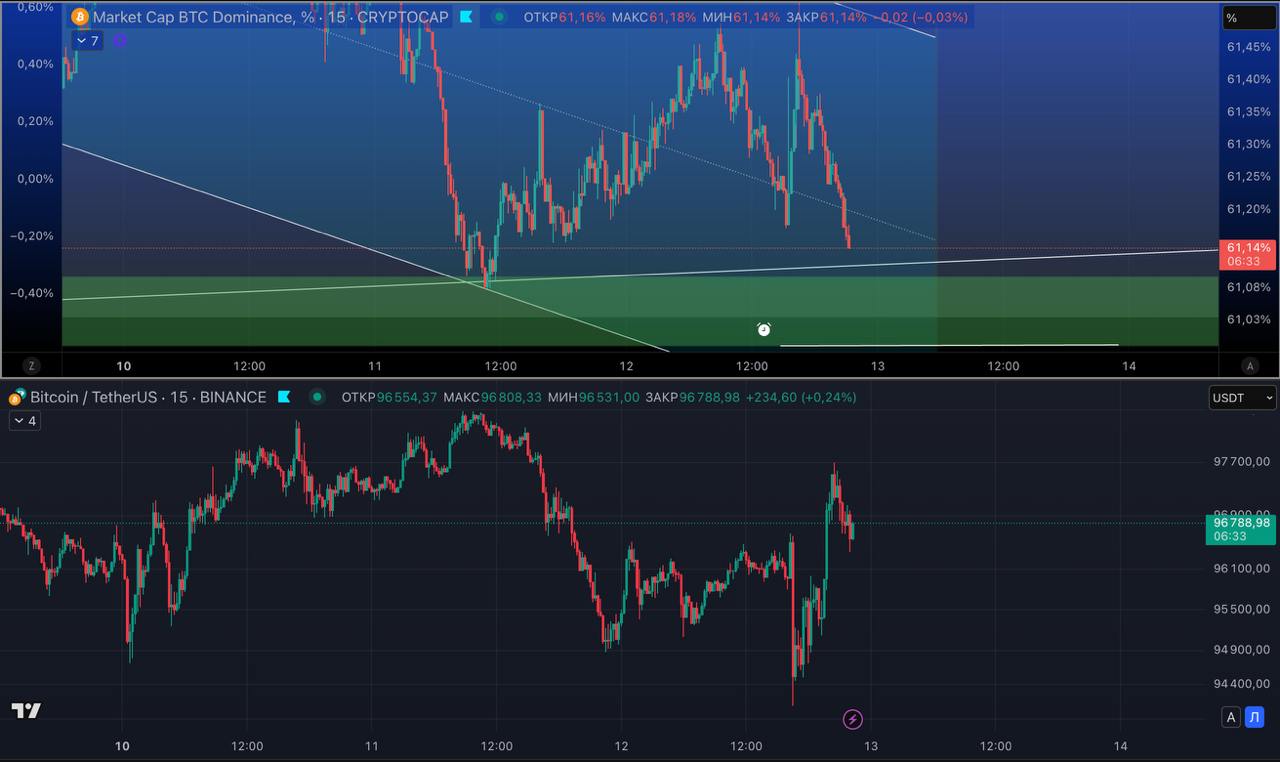Click the Z timezone button in top chart
The height and width of the screenshot is (762, 1280).
[x=31, y=366]
